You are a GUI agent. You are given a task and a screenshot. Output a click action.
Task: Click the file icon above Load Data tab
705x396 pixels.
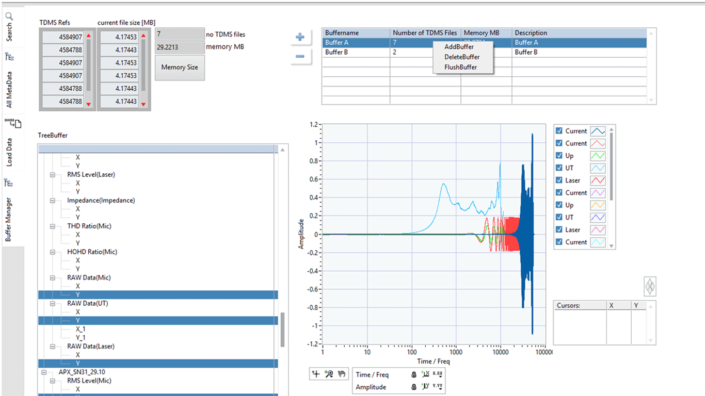pos(13,123)
